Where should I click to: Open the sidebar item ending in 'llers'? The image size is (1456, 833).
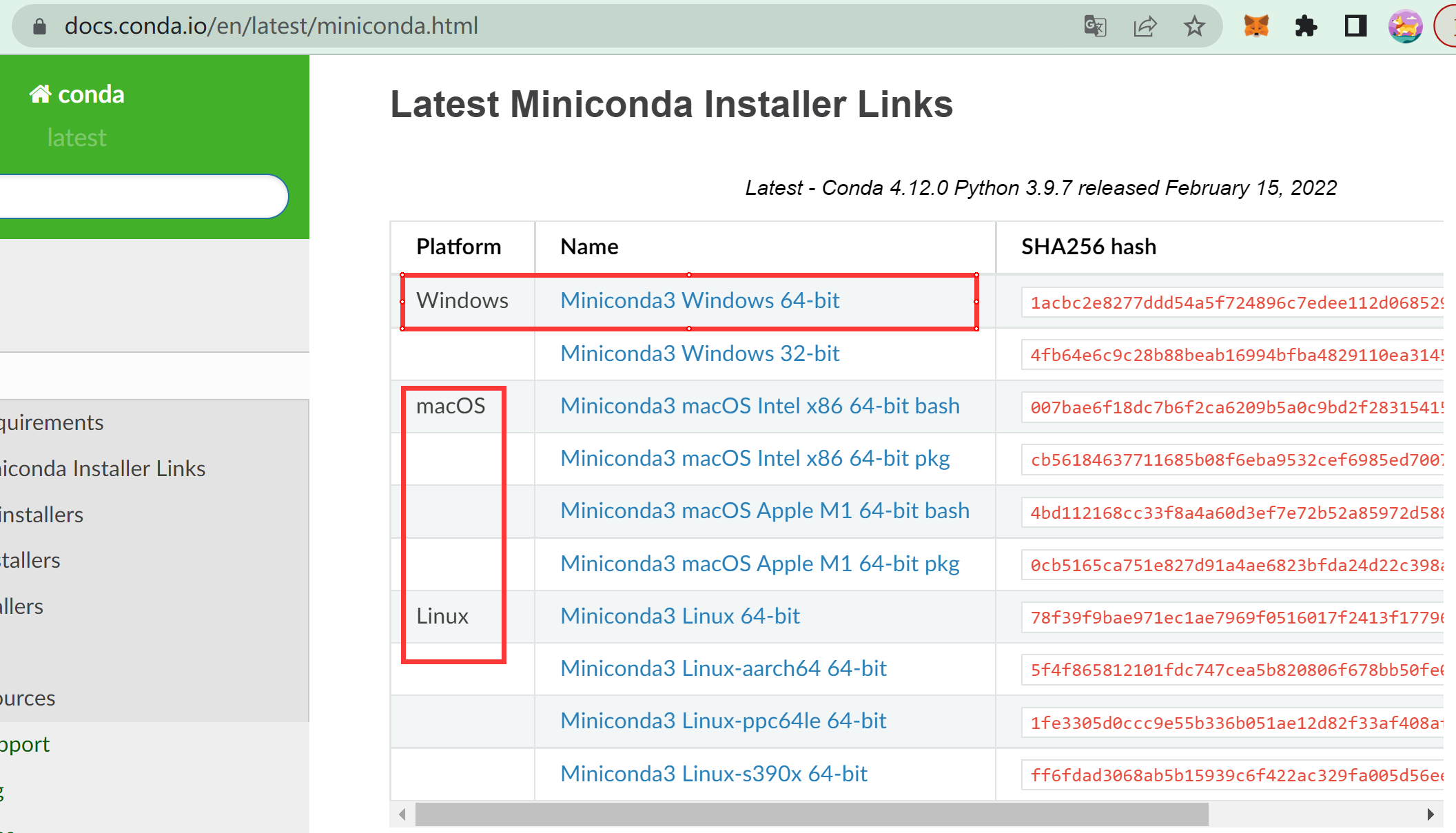point(21,606)
